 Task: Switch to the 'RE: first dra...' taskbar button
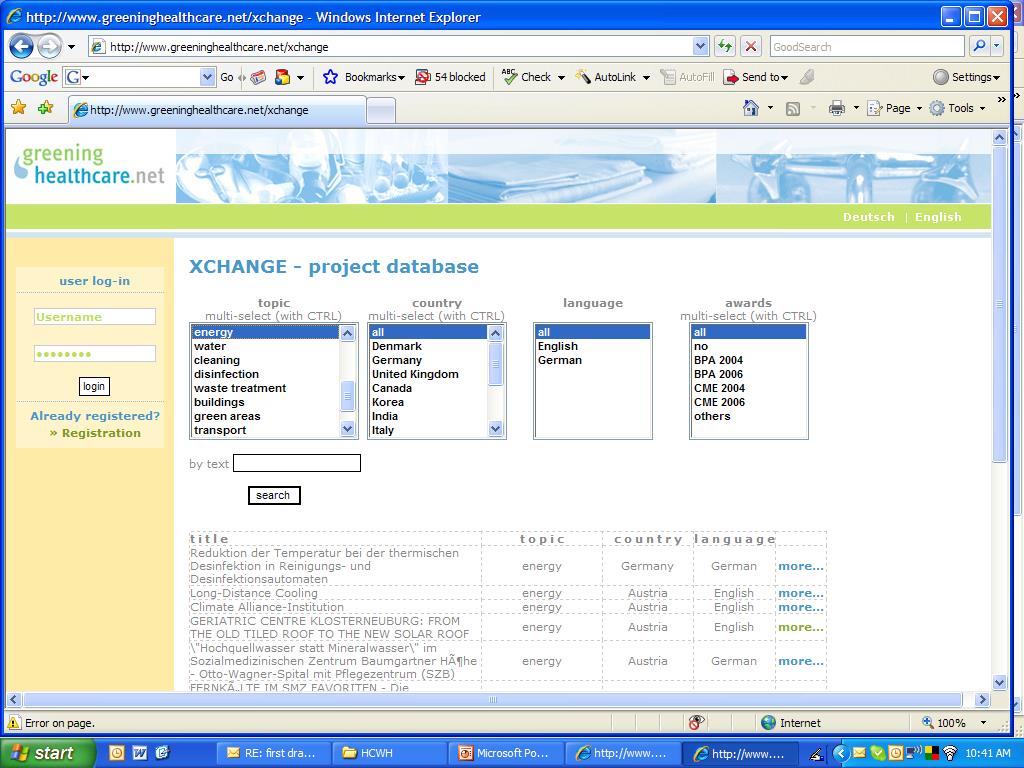point(272,753)
